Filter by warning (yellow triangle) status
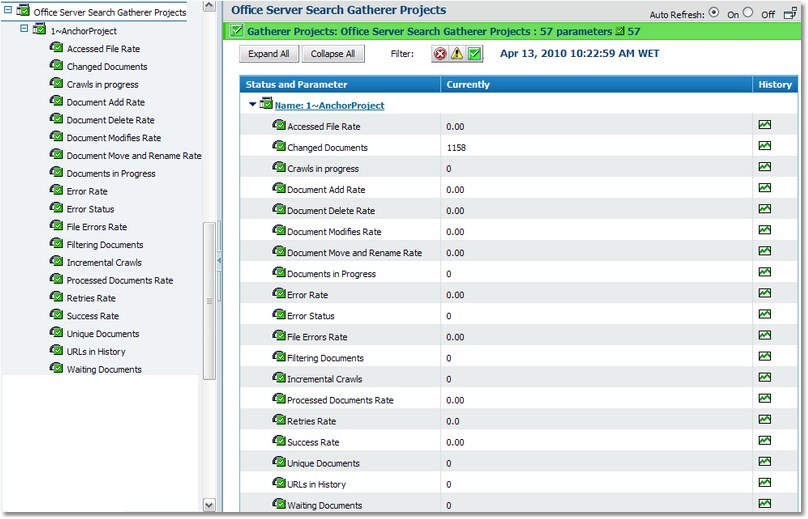The width and height of the screenshot is (808, 519). 457,54
